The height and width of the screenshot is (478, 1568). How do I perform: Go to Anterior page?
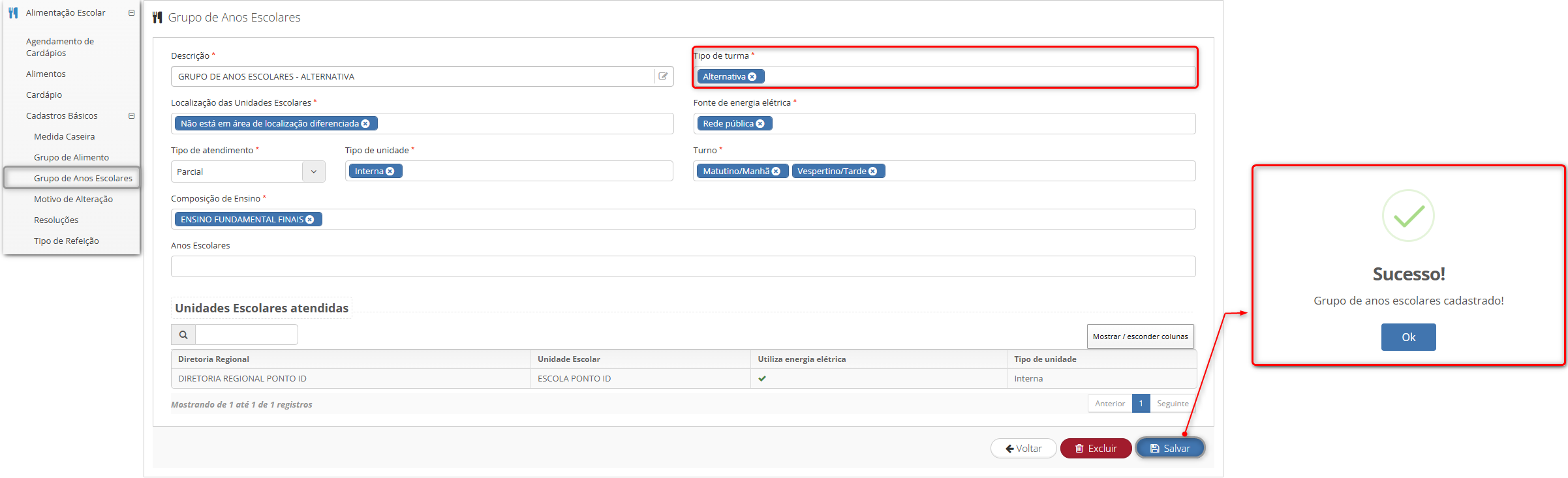point(1110,404)
